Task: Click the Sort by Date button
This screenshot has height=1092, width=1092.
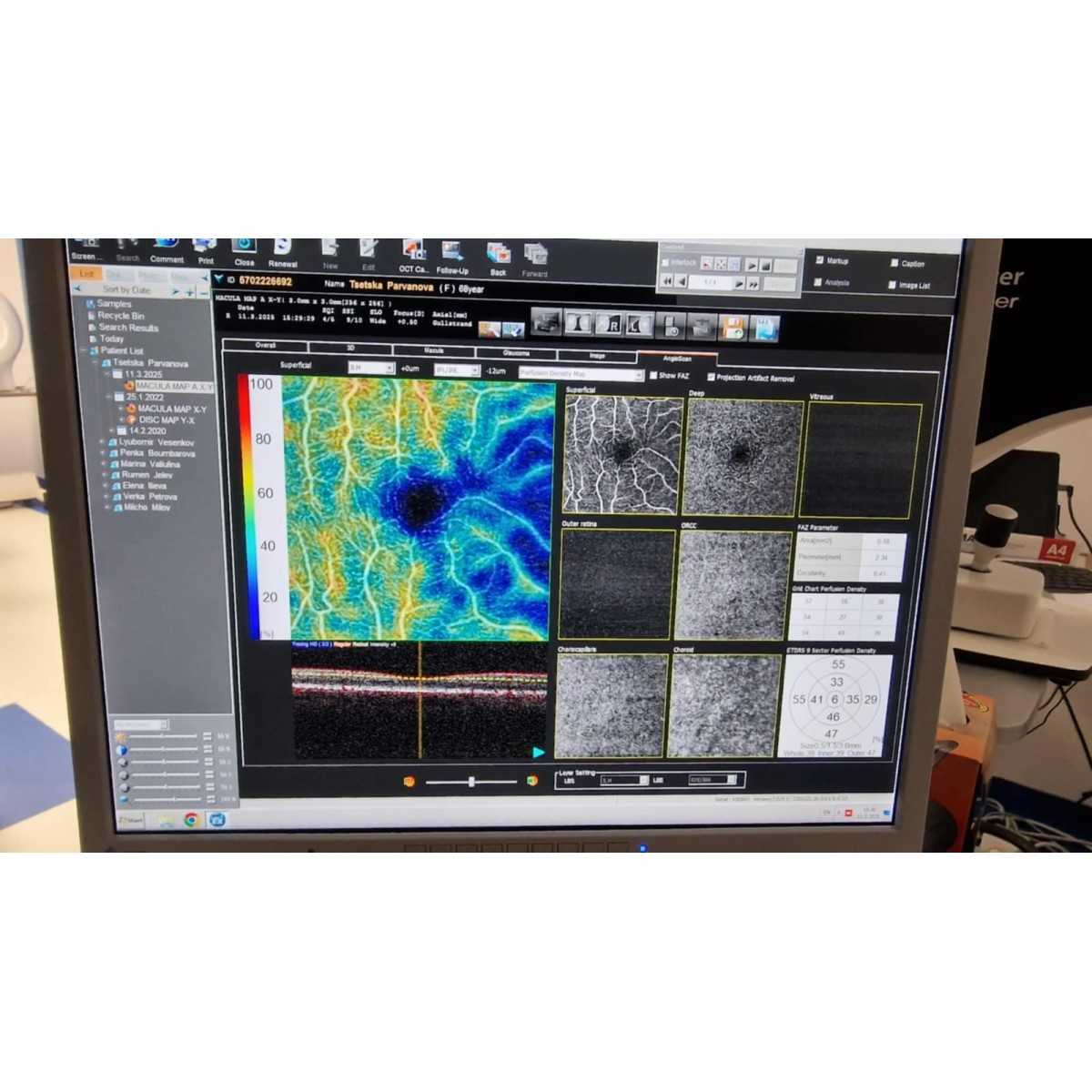Action: pyautogui.click(x=127, y=290)
